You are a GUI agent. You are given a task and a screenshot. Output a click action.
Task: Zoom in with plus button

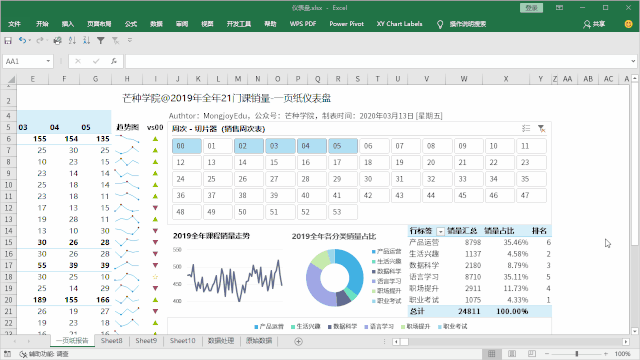[606, 354]
